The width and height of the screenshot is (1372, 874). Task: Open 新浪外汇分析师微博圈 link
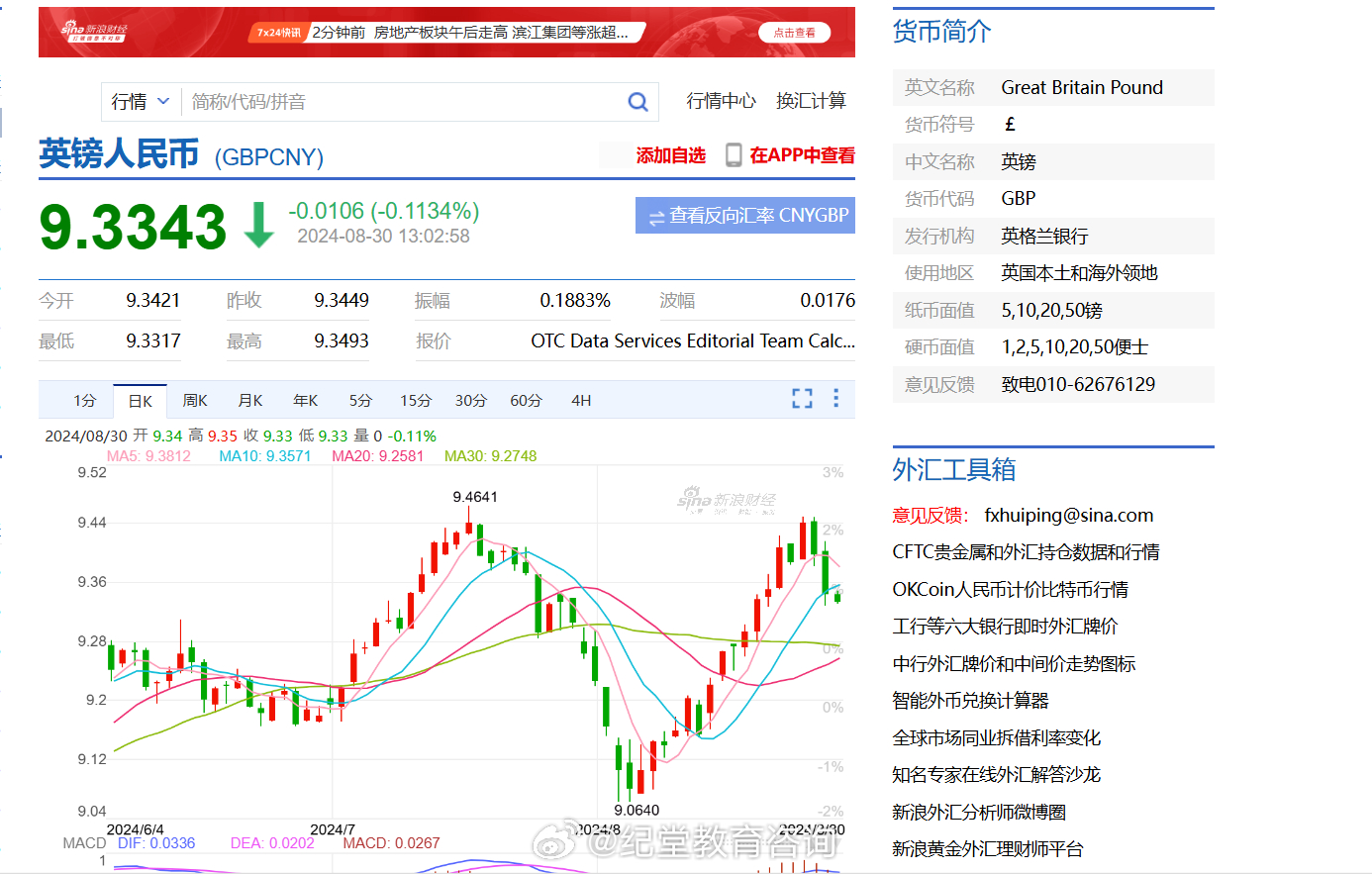pyautogui.click(x=979, y=812)
